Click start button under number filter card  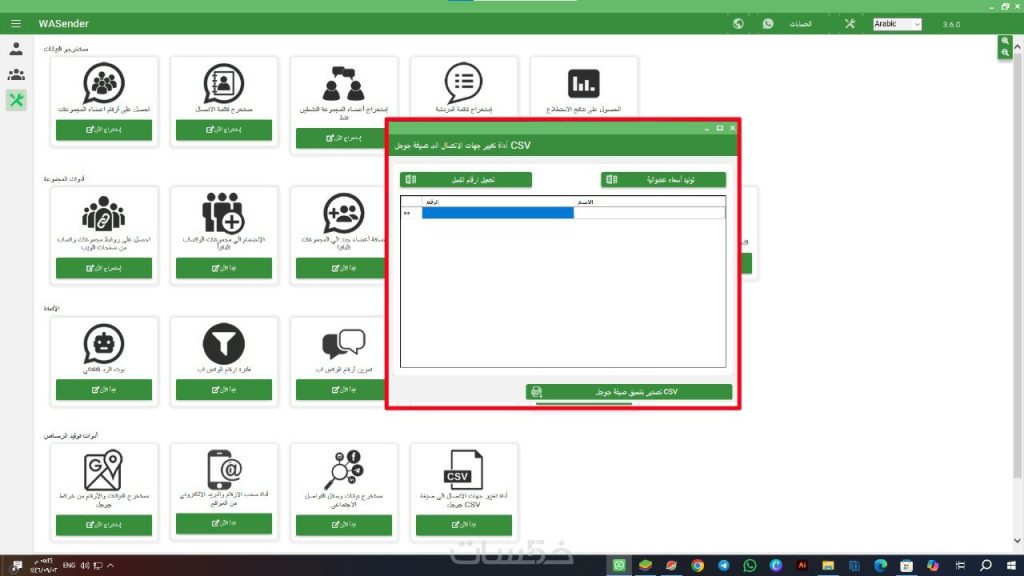click(224, 389)
